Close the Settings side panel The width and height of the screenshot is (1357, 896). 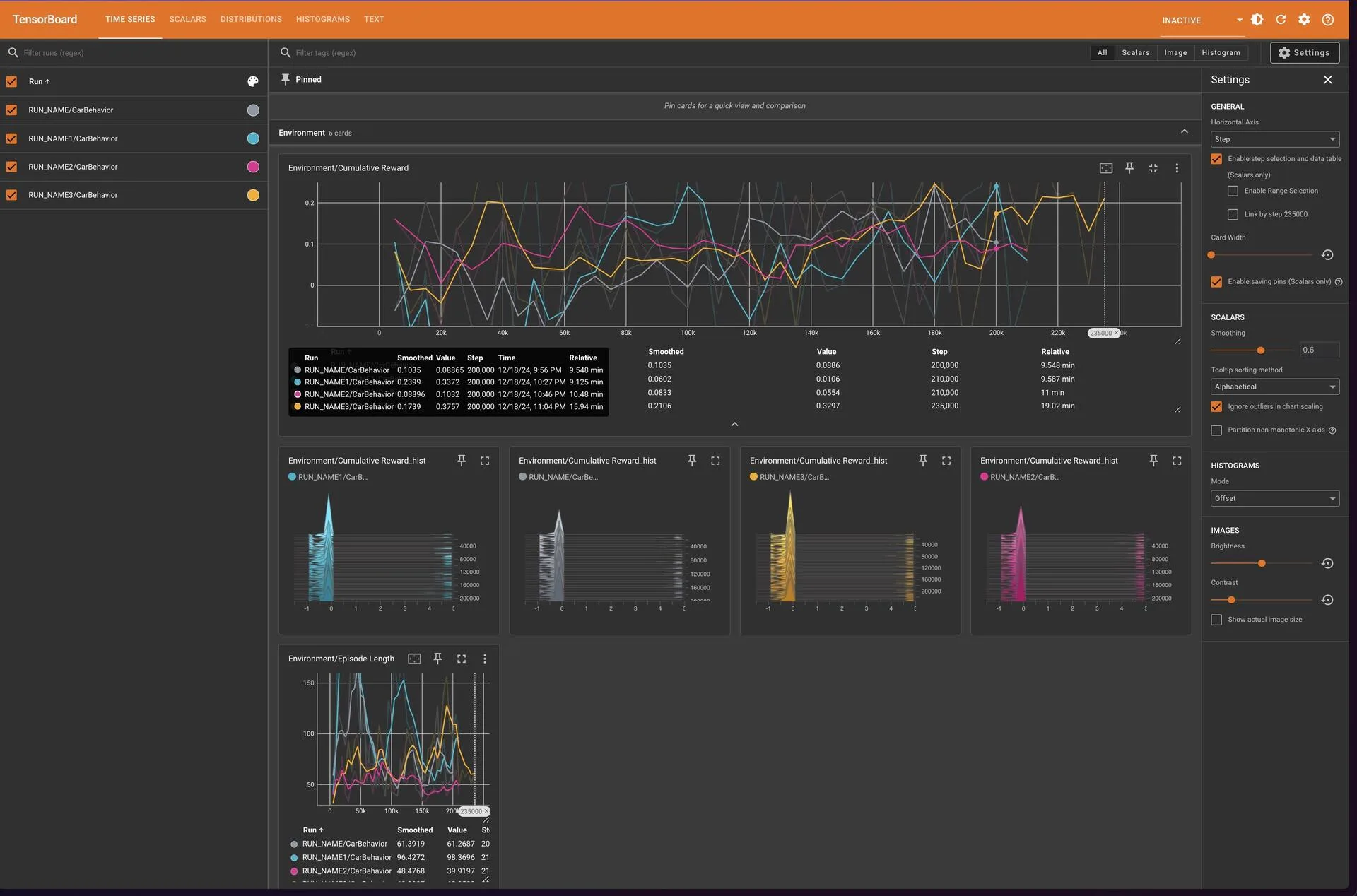coord(1327,80)
